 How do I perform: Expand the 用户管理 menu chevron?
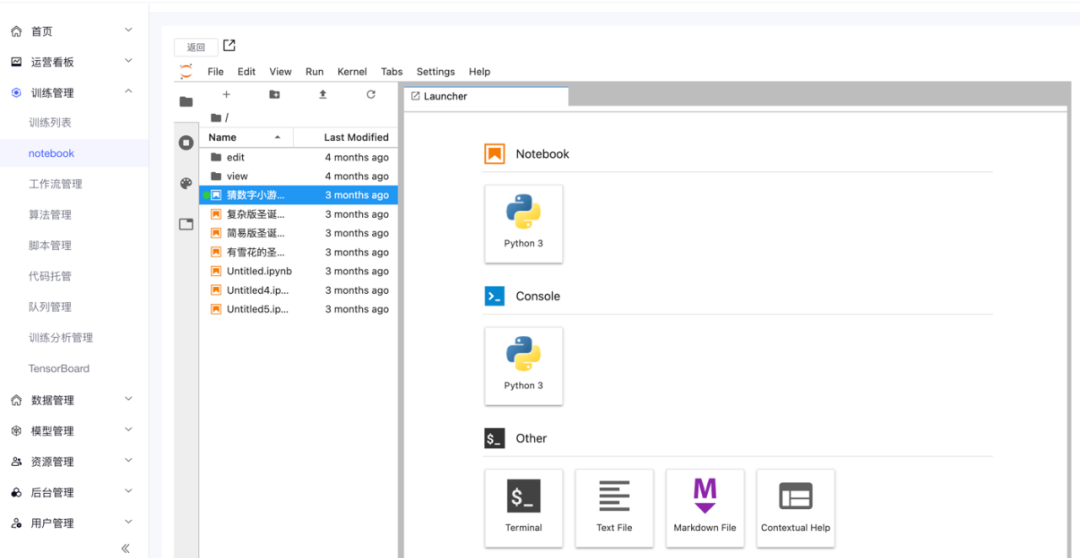[x=128, y=521]
